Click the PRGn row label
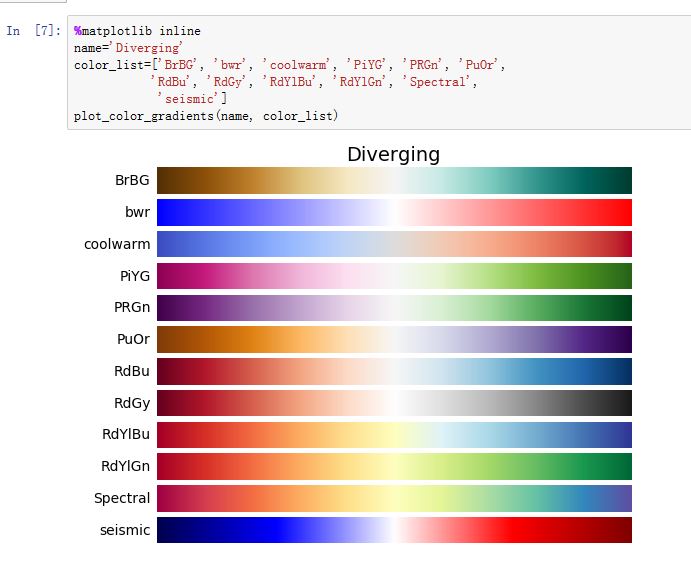Screen dimensions: 691x579 pyautogui.click(x=132, y=307)
